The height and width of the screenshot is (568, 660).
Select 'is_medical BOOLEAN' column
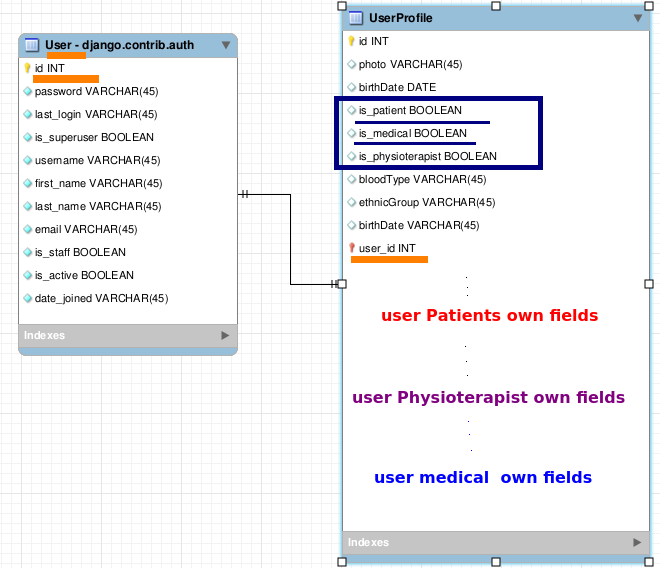coord(413,133)
